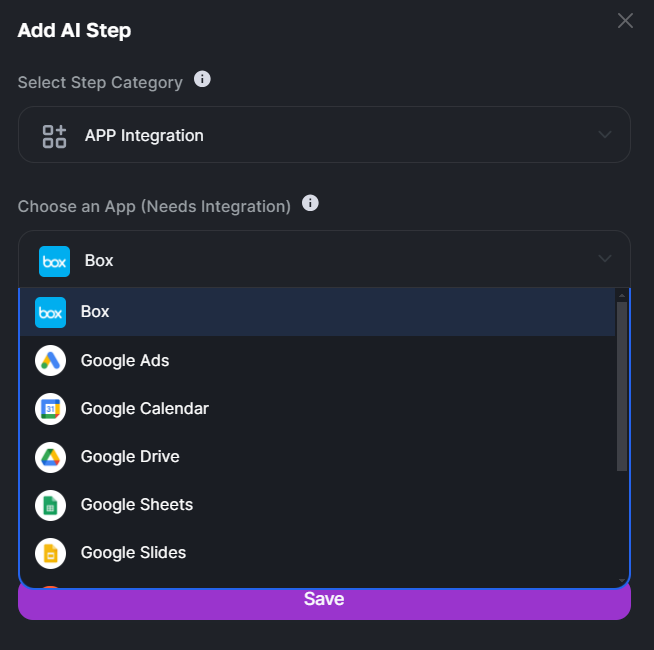Open the Step Category combo box

click(324, 134)
